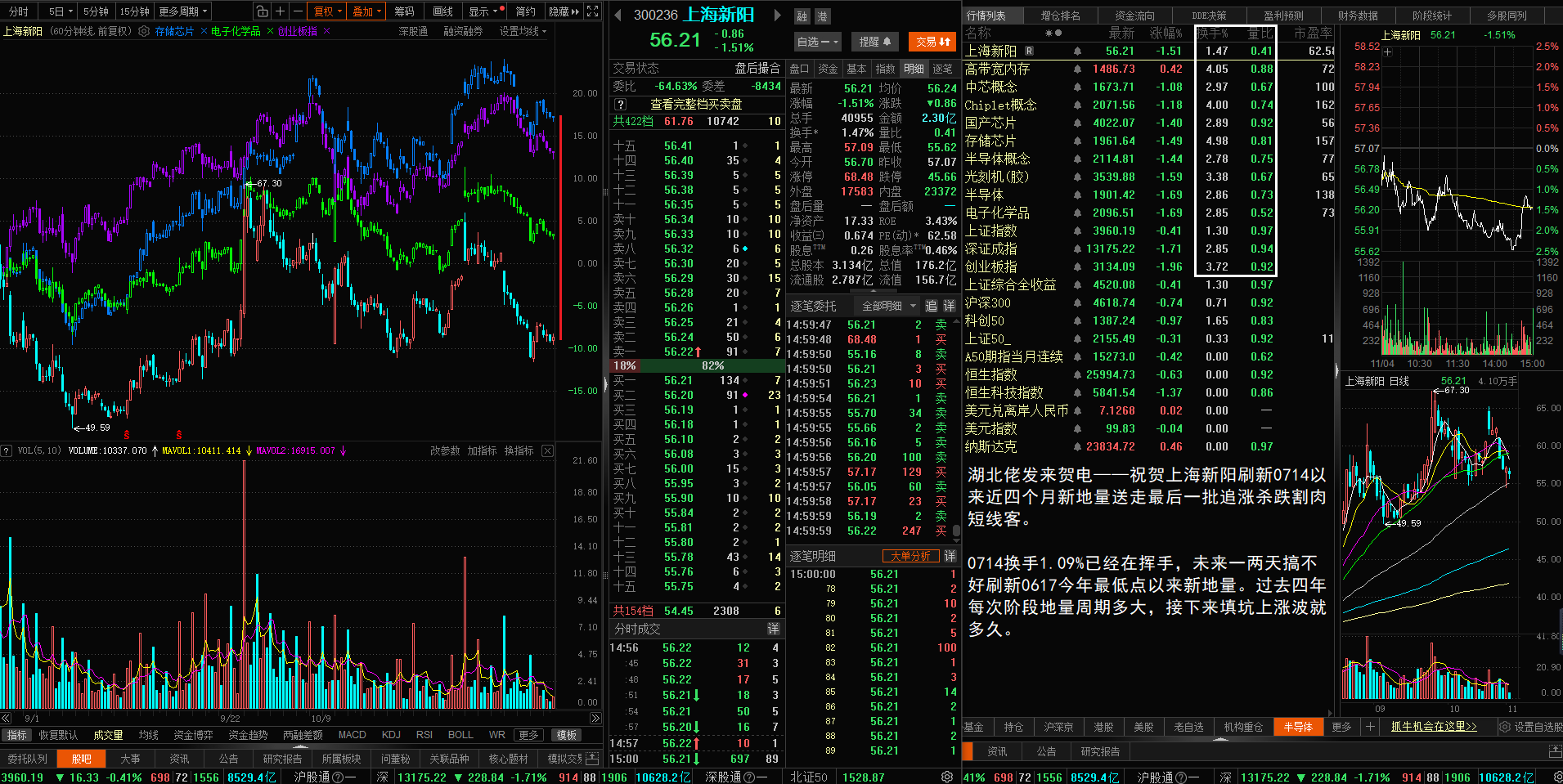Go to previous stock with left arrow
The width and height of the screenshot is (1563, 784).
point(618,16)
